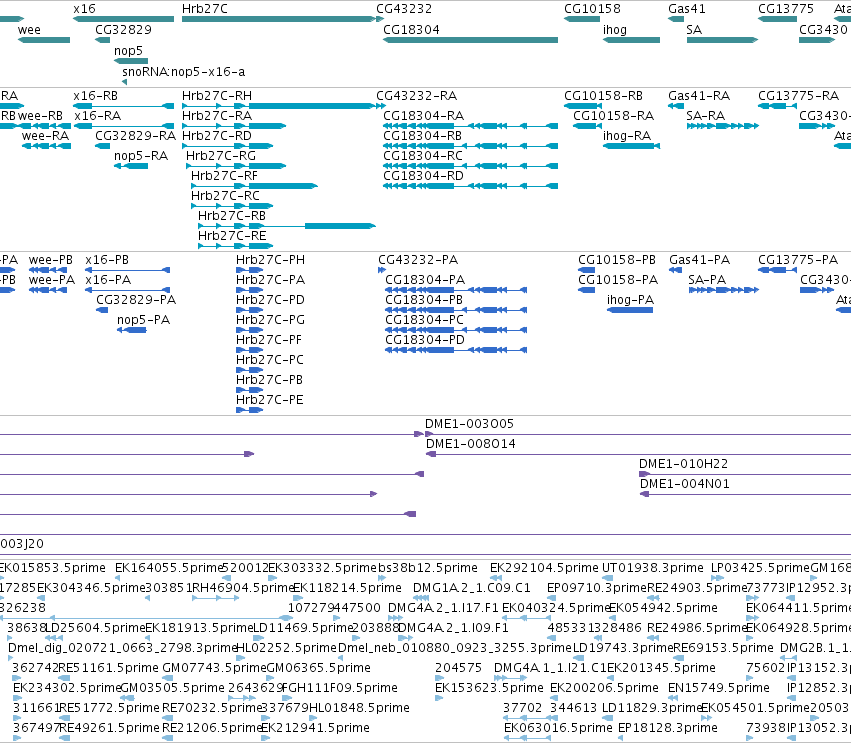Click the Hrb27C-RE transcript label
This screenshot has width=851, height=743.
tap(232, 236)
